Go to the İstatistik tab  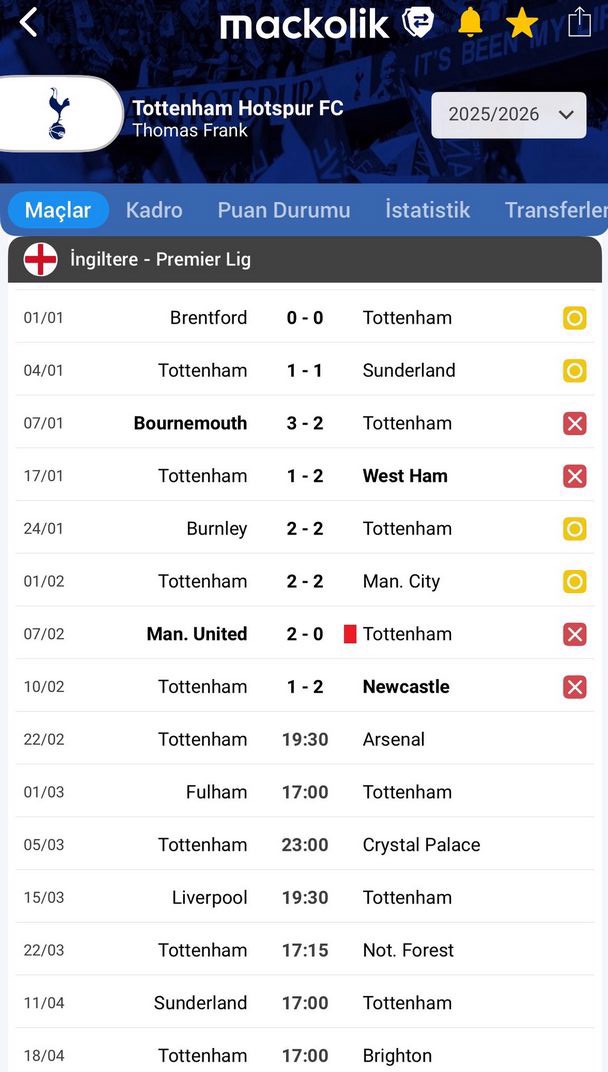click(427, 210)
